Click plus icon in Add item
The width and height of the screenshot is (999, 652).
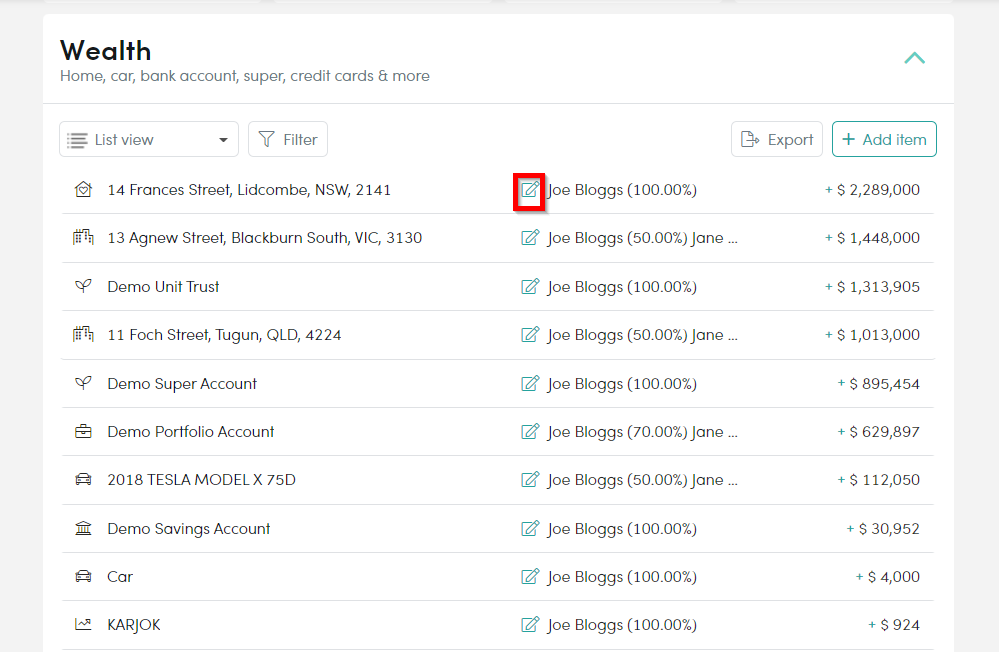click(x=848, y=139)
